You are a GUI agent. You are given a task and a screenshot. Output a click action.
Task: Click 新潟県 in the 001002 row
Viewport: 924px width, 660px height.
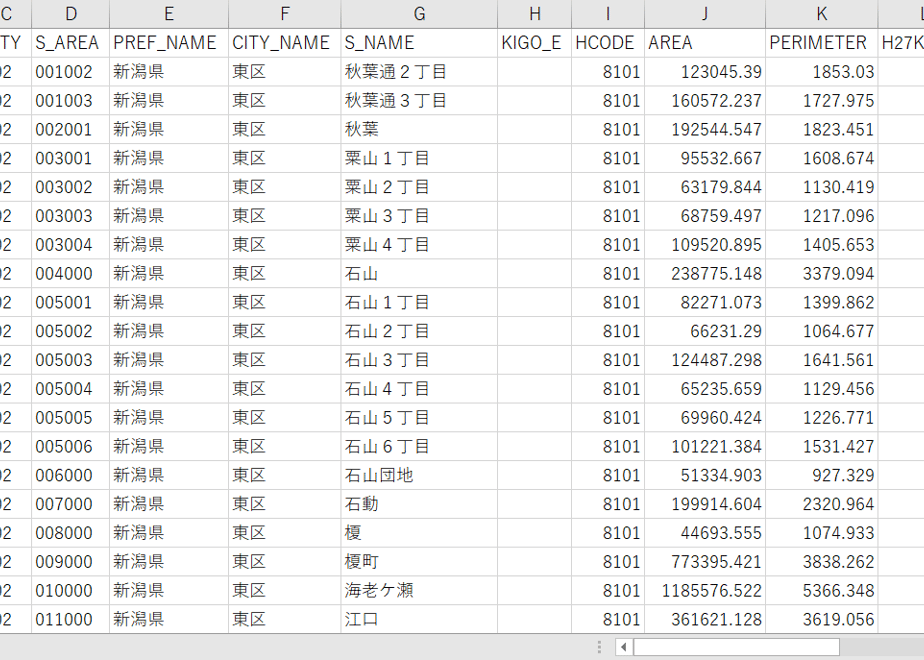coord(169,72)
